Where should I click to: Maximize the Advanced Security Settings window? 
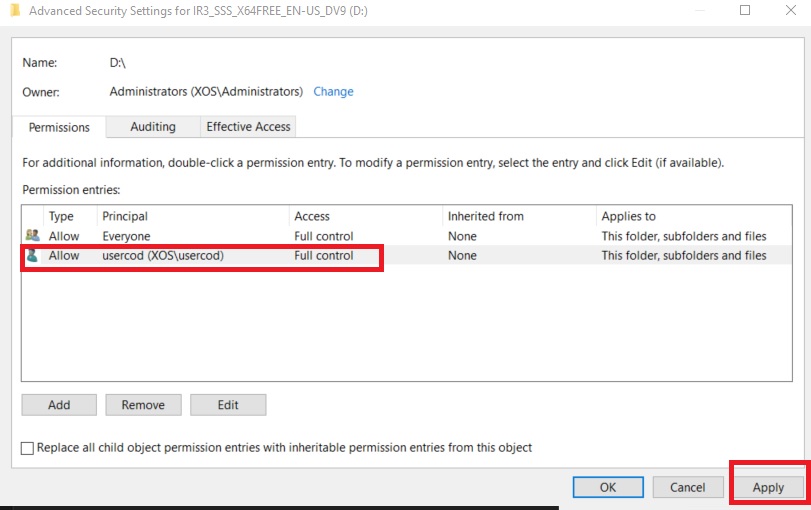pos(745,10)
